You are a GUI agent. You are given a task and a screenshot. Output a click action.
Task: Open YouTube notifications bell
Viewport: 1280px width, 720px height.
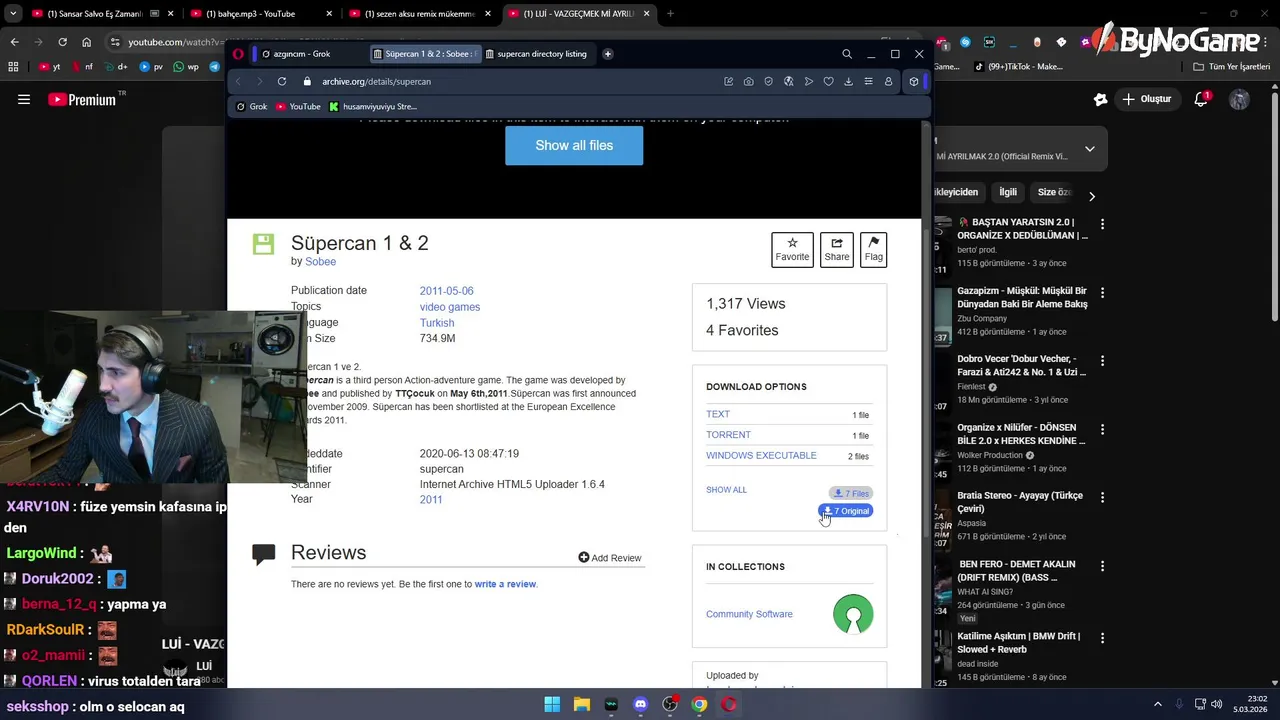(1202, 99)
